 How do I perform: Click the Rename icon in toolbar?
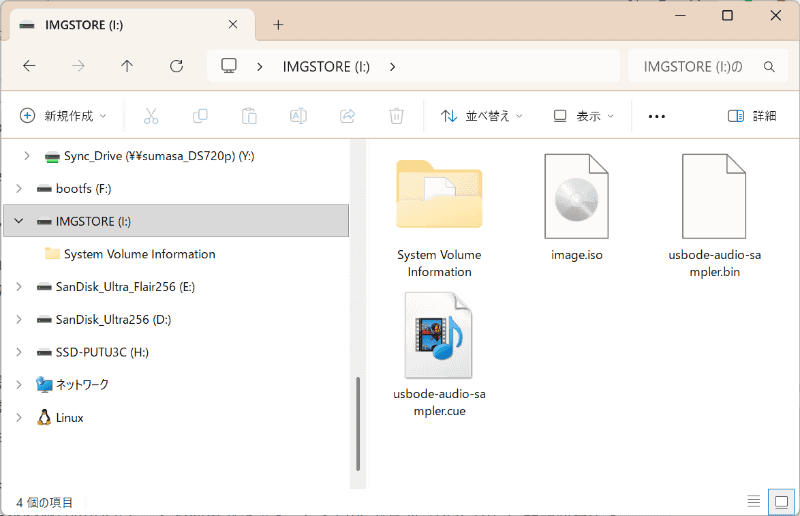click(x=298, y=116)
